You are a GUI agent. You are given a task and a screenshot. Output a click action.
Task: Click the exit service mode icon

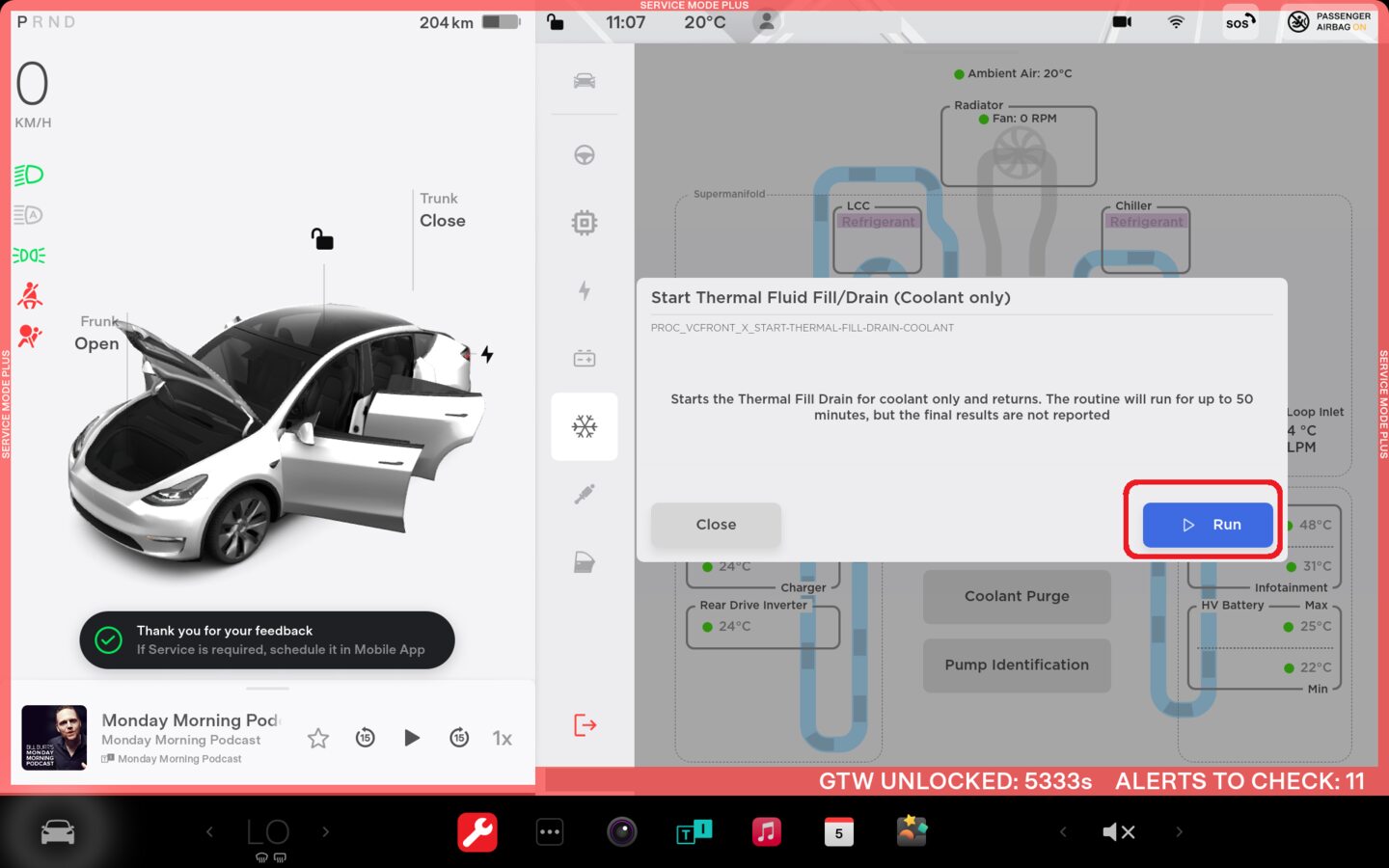(x=585, y=724)
